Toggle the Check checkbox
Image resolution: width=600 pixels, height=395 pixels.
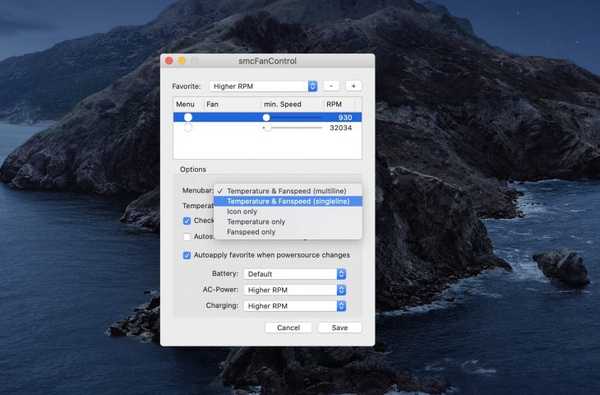(187, 221)
